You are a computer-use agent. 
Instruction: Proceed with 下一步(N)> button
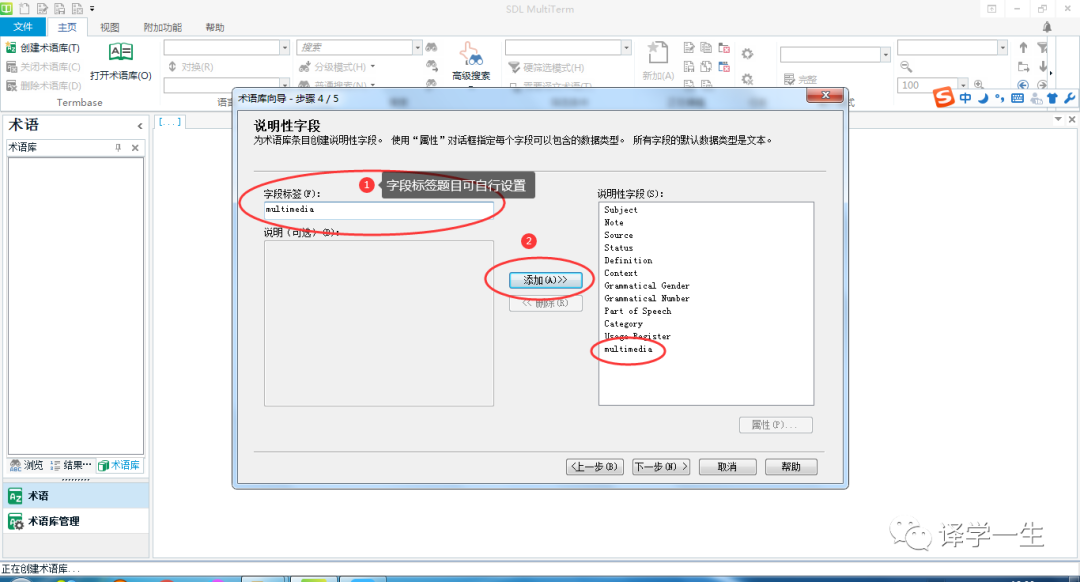pyautogui.click(x=661, y=467)
